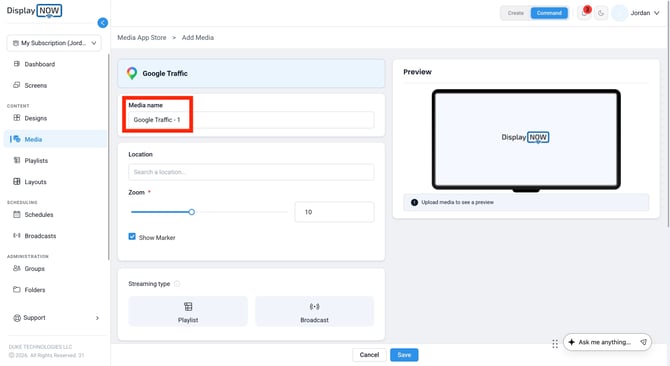The height and width of the screenshot is (366, 670).
Task: Collapse the sidebar with the blue arrow button
Action: coord(103,23)
